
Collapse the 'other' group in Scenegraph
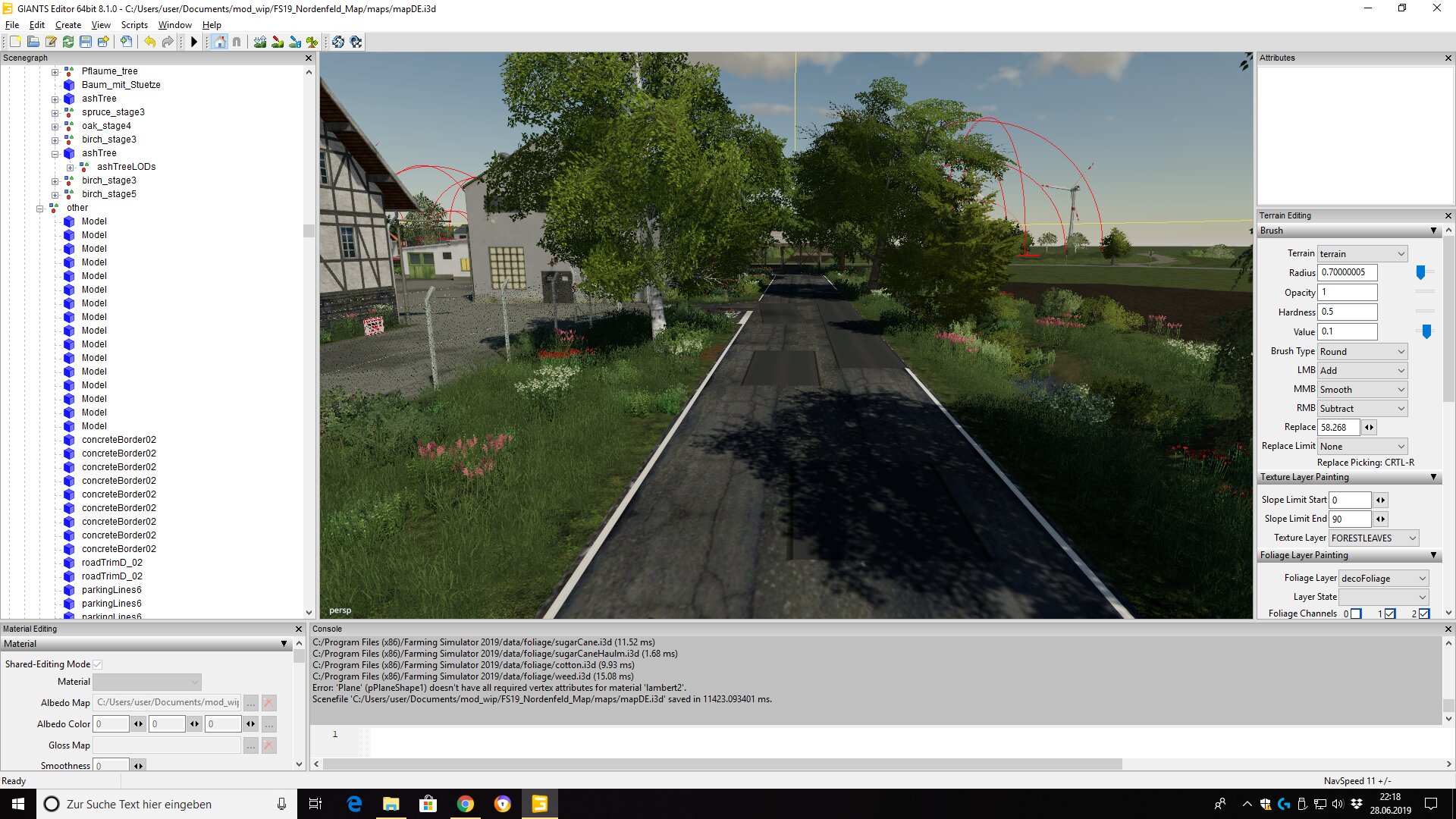point(39,208)
